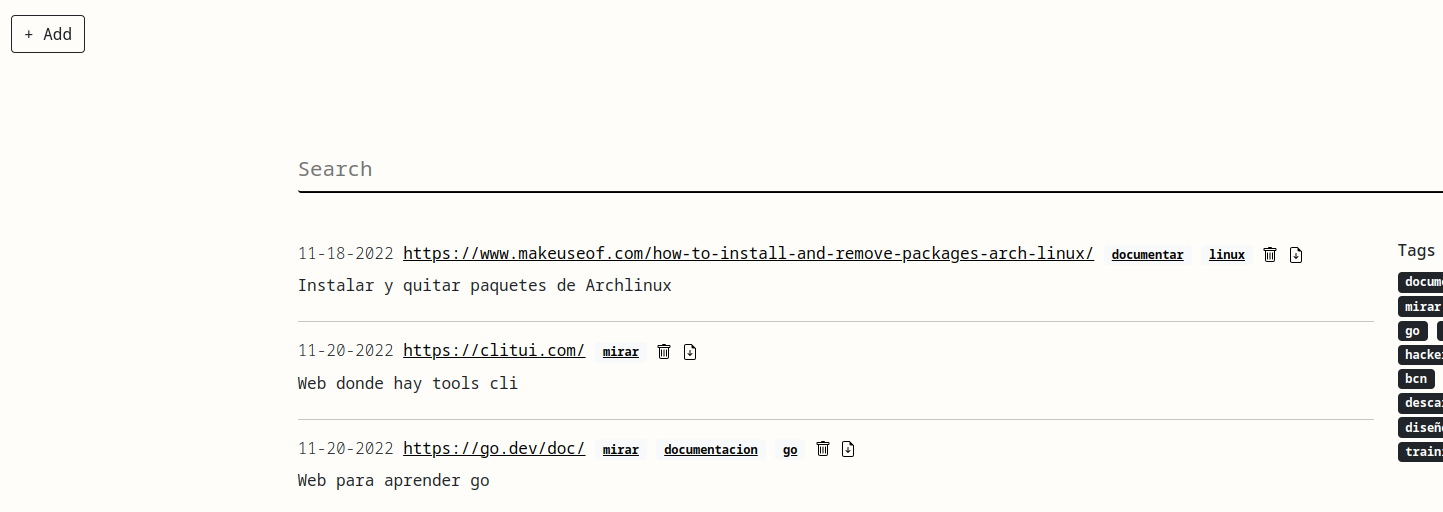Click the file-download icon on the Archlinux bookmark
The height and width of the screenshot is (512, 1443).
(x=1296, y=255)
